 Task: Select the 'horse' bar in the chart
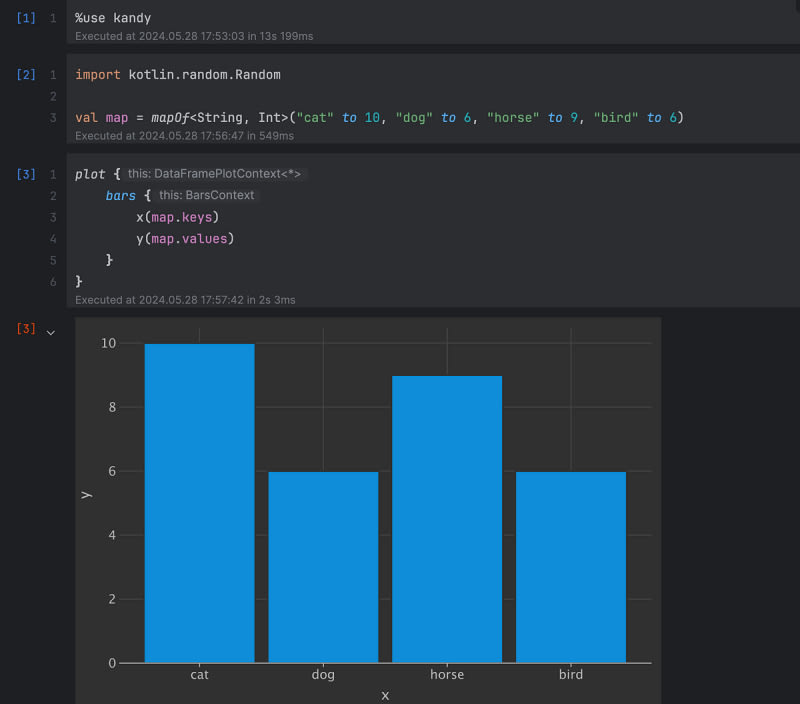click(x=446, y=518)
